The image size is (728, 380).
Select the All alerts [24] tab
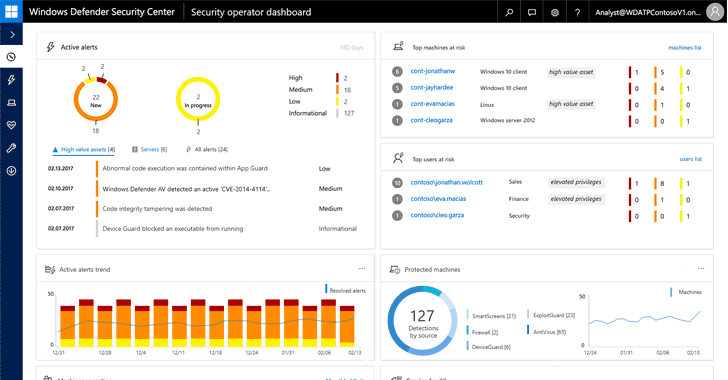(x=207, y=150)
